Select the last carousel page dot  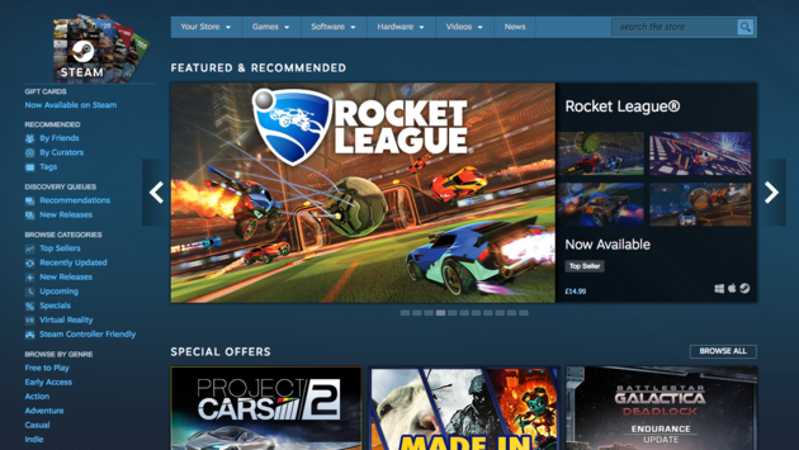coord(523,313)
